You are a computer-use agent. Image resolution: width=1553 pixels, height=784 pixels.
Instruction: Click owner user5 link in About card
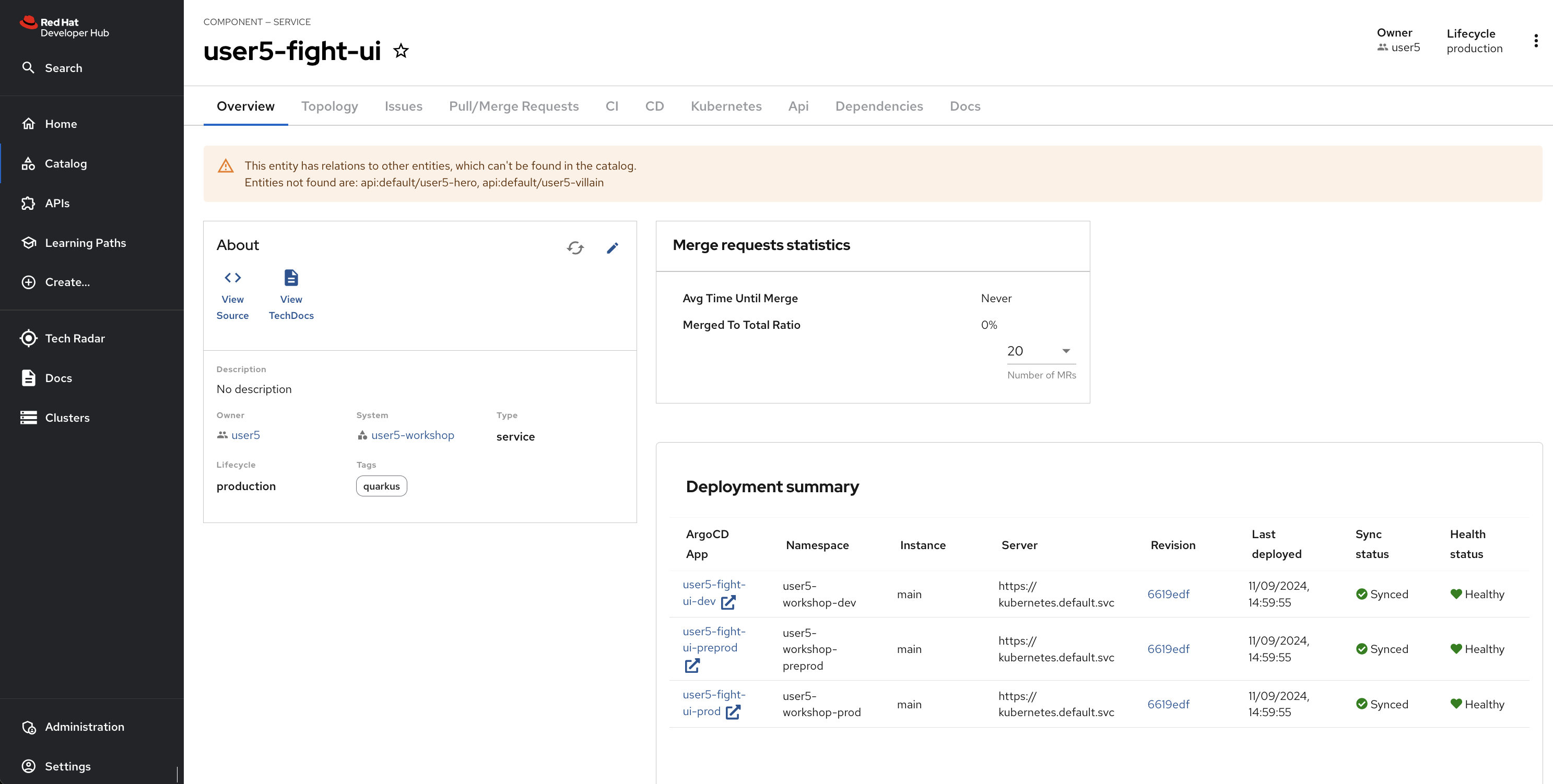(245, 435)
